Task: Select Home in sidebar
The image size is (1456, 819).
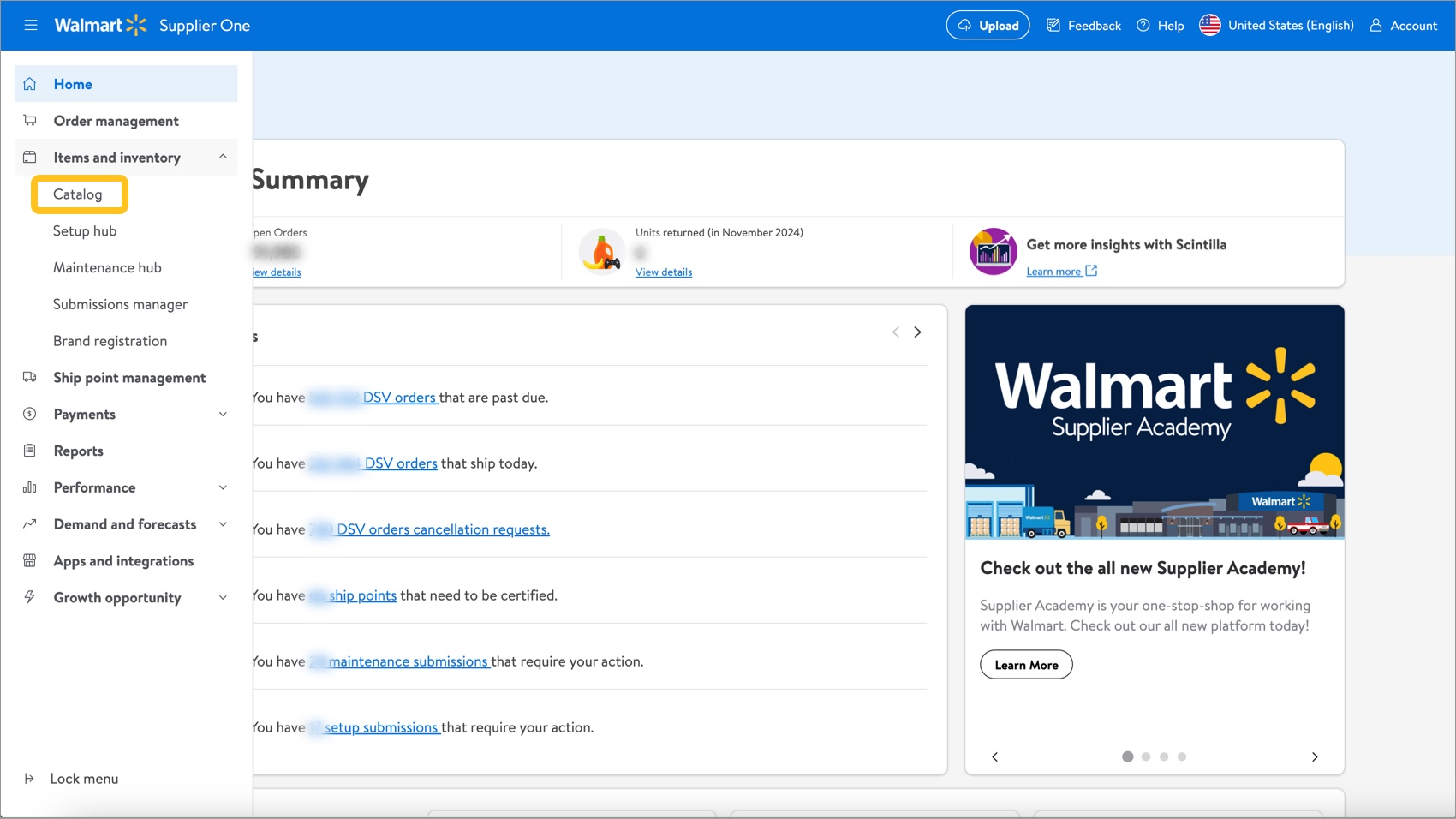Action: point(126,84)
